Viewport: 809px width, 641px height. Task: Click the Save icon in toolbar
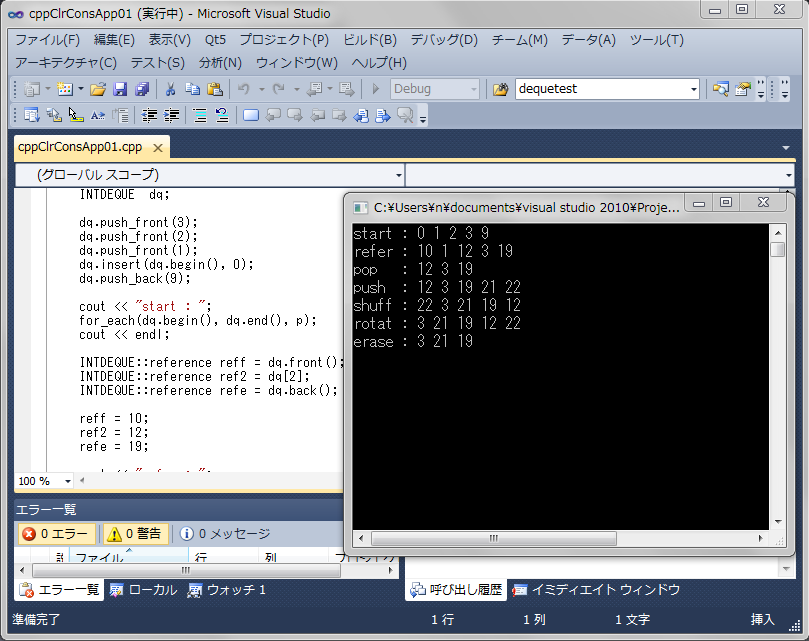(x=120, y=89)
